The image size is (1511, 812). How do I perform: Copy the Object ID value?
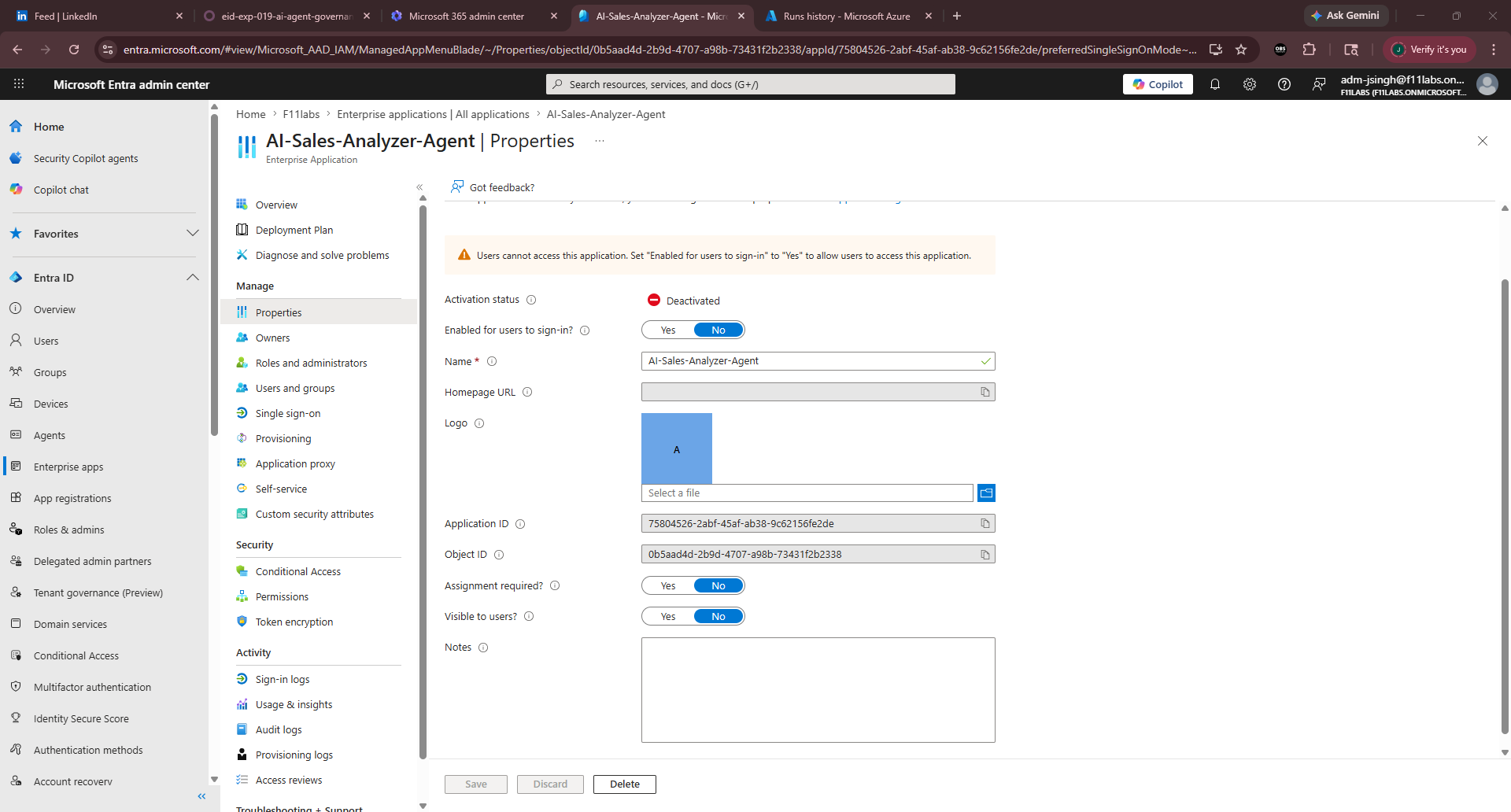pyautogui.click(x=985, y=554)
